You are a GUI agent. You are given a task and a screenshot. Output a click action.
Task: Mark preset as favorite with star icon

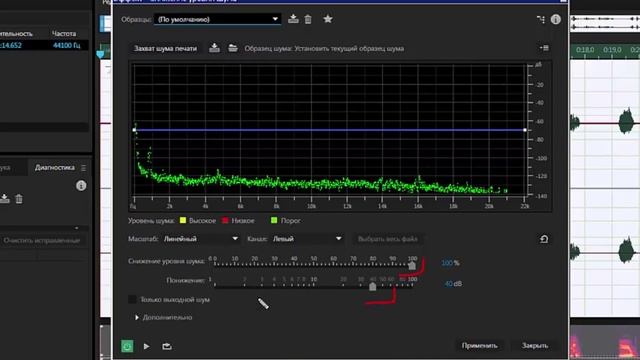point(328,19)
